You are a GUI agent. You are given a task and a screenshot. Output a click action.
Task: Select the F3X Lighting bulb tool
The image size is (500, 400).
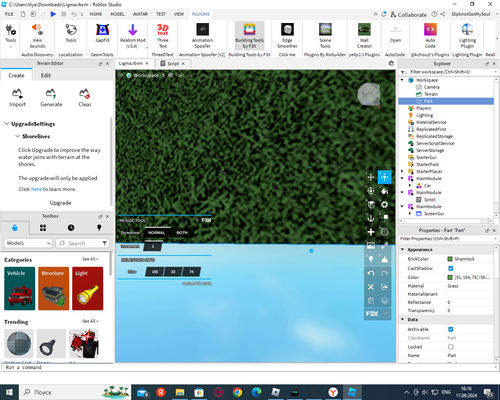[x=371, y=259]
